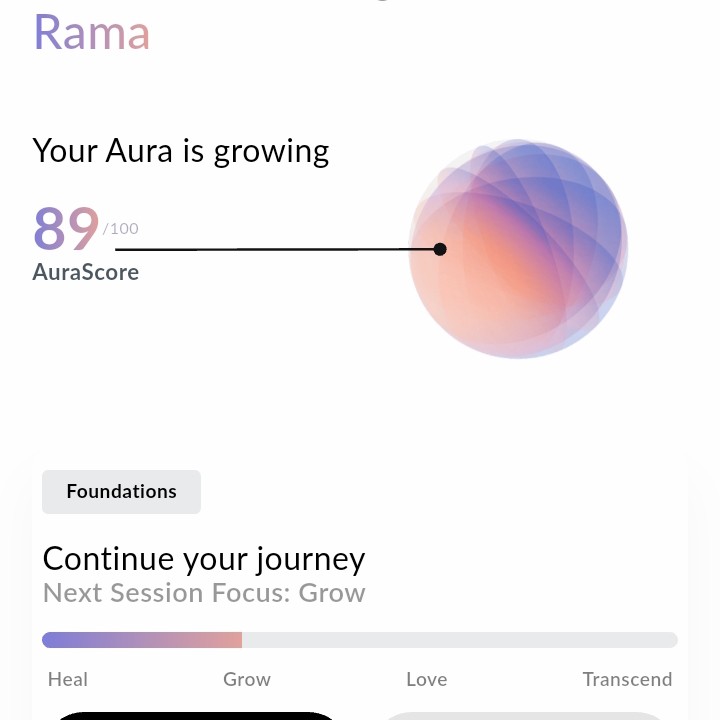Screen dimensions: 720x720
Task: Click the filled gradient part of progress bar
Action: click(x=142, y=640)
